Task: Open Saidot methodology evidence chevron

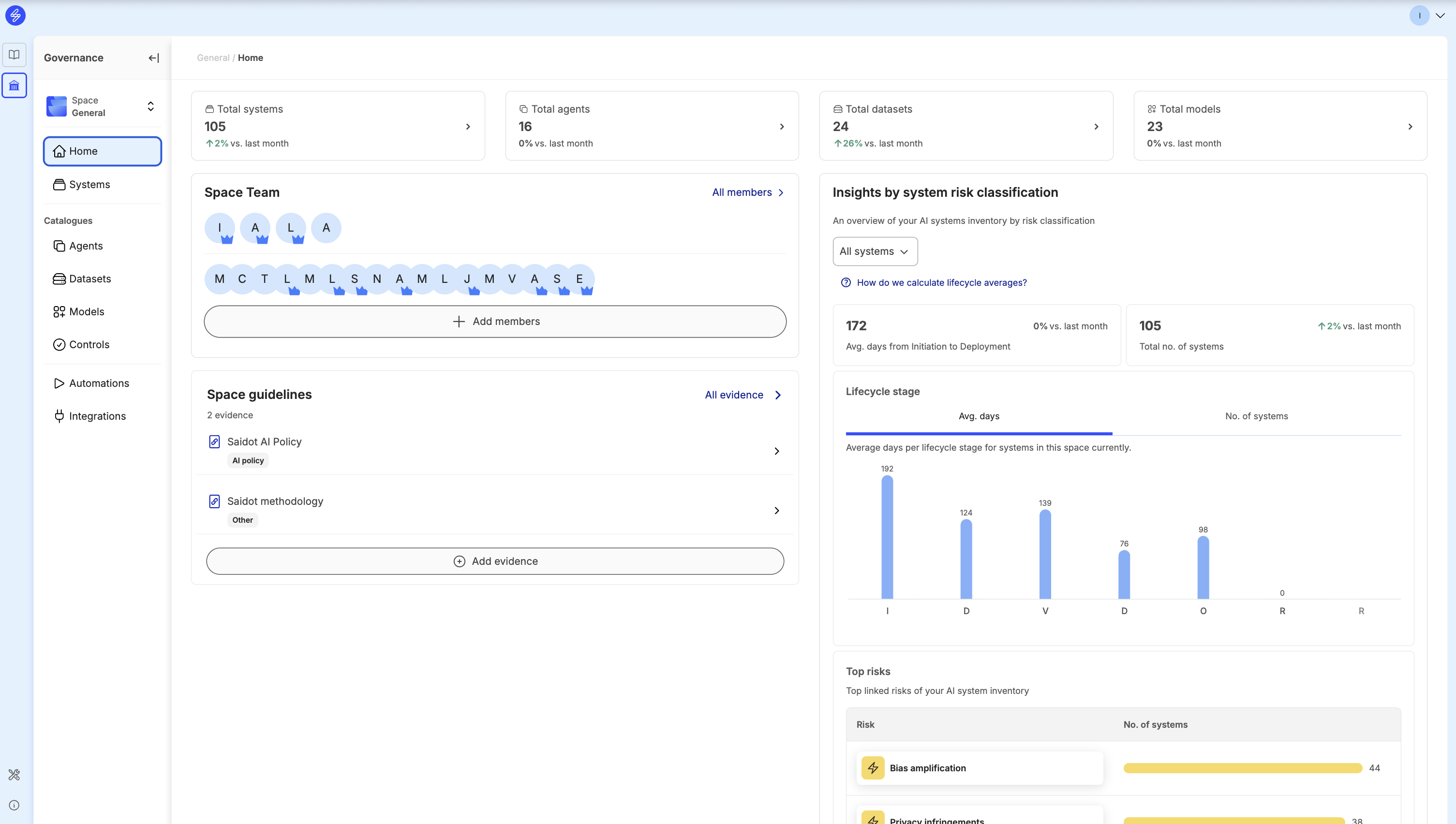Action: click(777, 511)
